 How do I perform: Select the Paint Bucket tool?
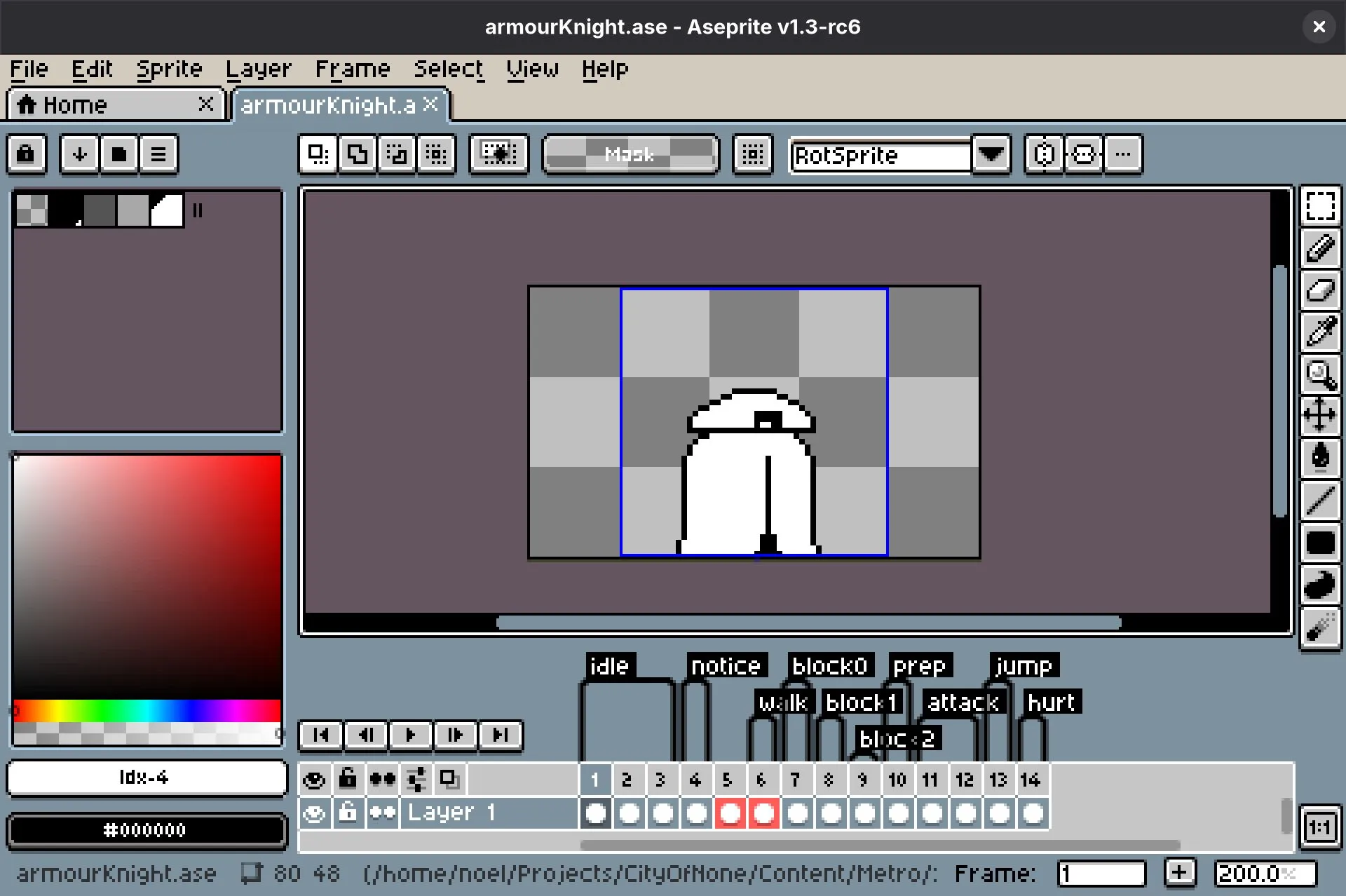click(1321, 457)
